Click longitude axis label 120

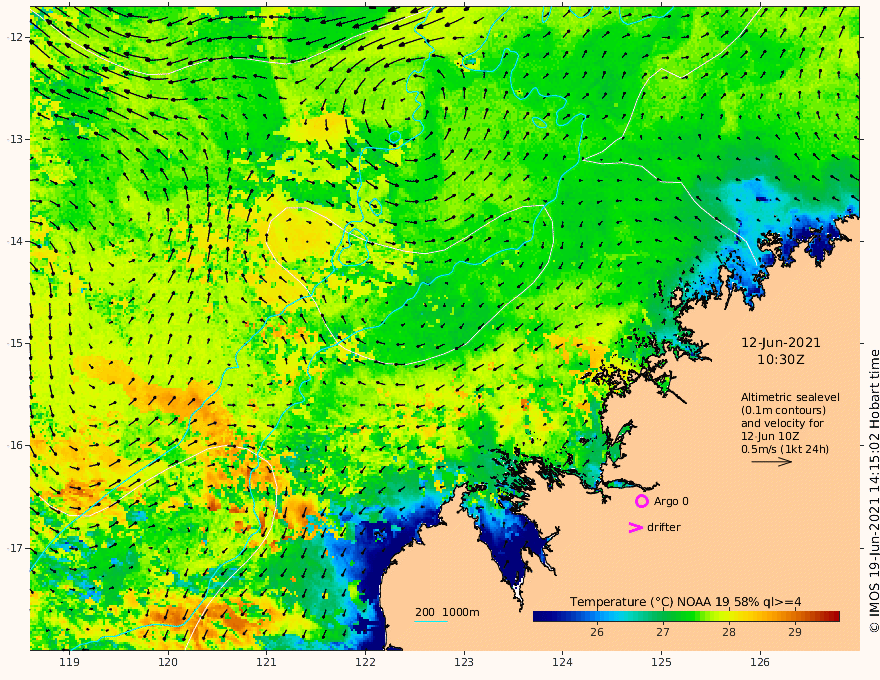[168, 662]
